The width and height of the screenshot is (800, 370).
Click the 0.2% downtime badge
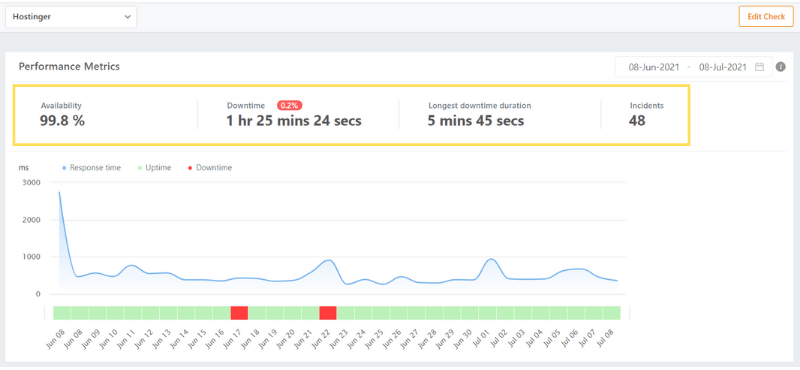pyautogui.click(x=290, y=106)
